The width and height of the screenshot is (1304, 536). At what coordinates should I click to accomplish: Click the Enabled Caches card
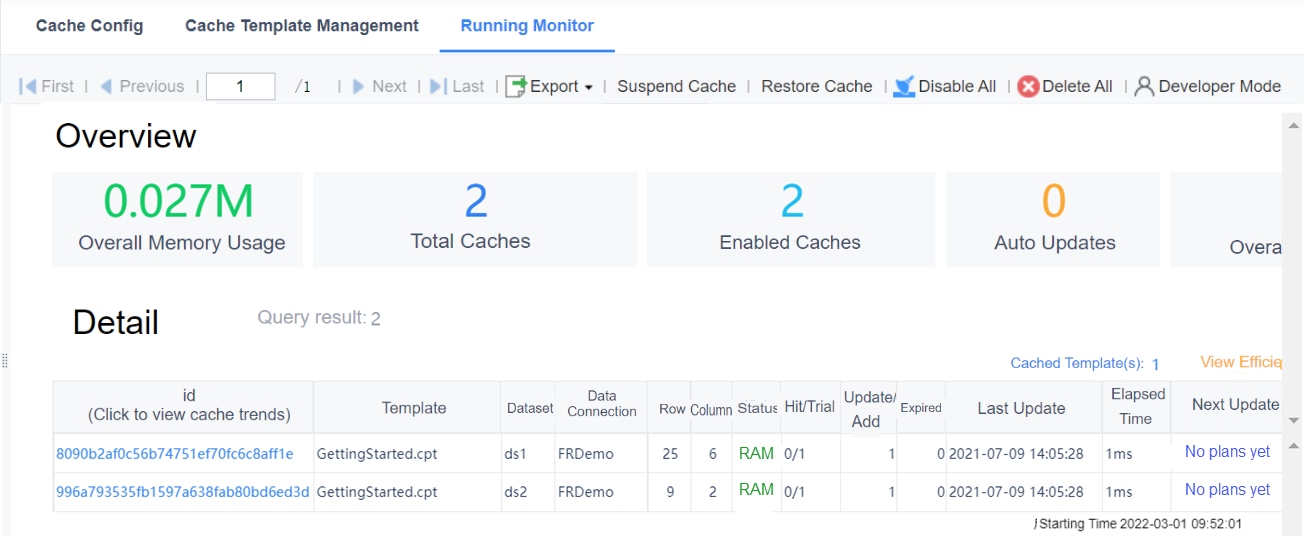click(791, 219)
